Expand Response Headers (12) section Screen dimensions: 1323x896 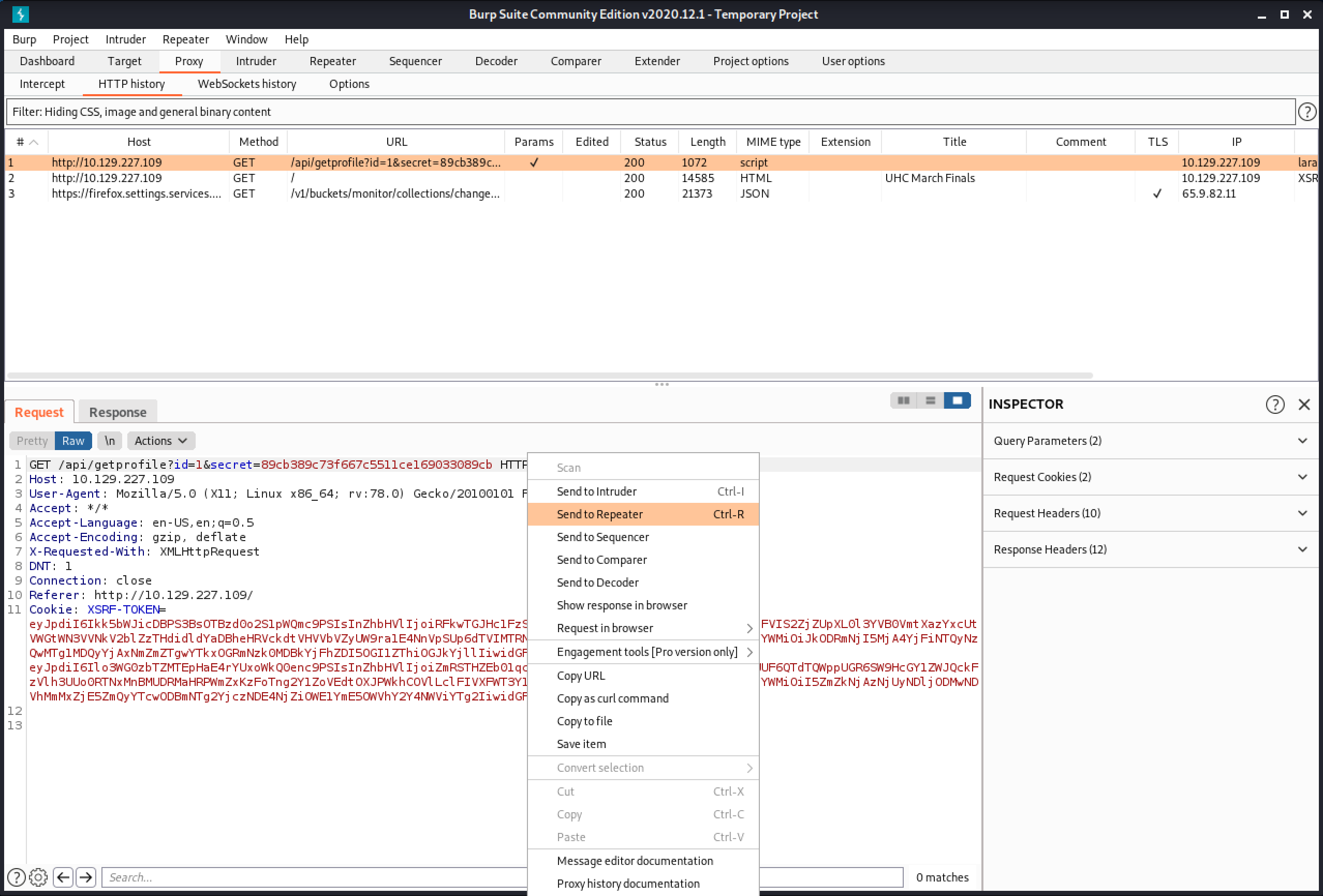[1151, 549]
